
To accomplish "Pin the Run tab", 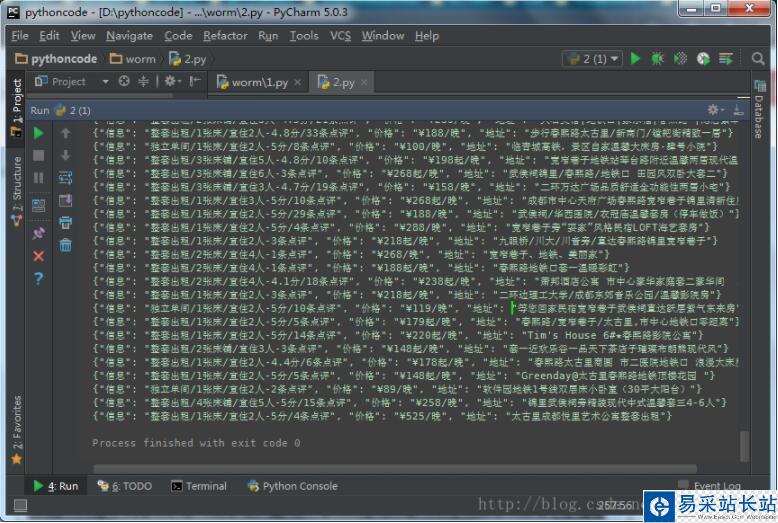I will pyautogui.click(x=38, y=233).
